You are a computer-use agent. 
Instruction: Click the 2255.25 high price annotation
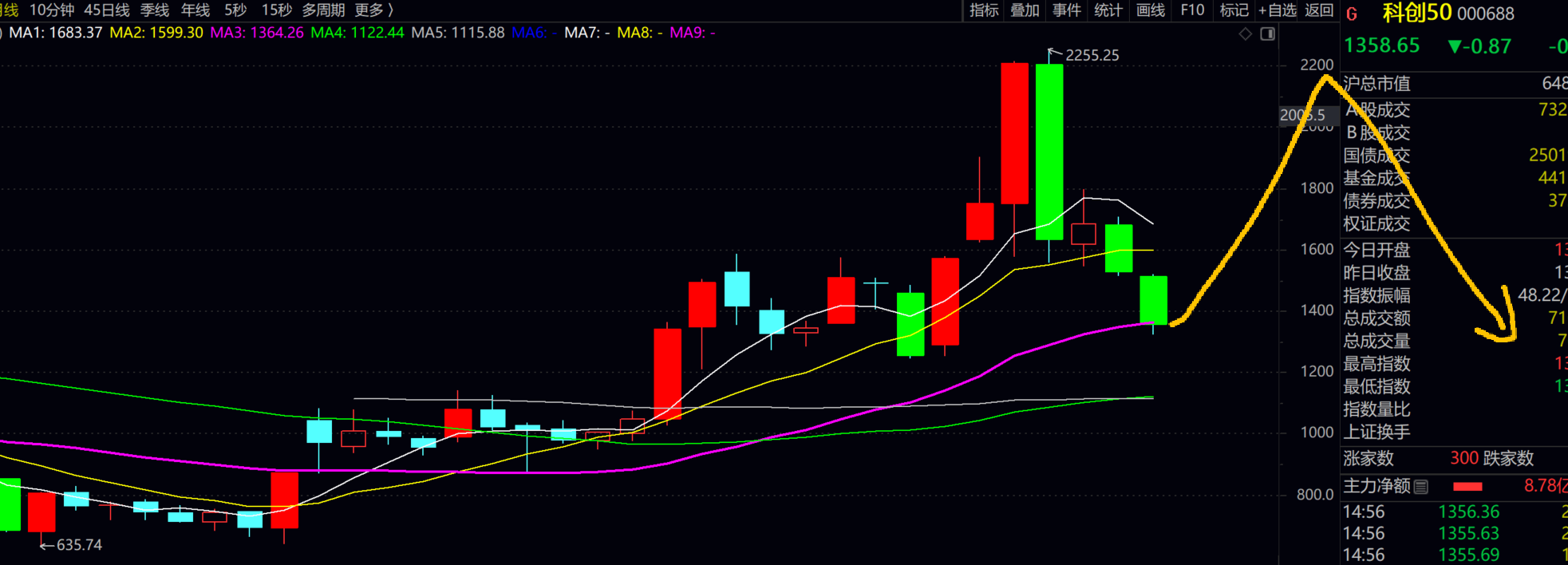click(1092, 55)
